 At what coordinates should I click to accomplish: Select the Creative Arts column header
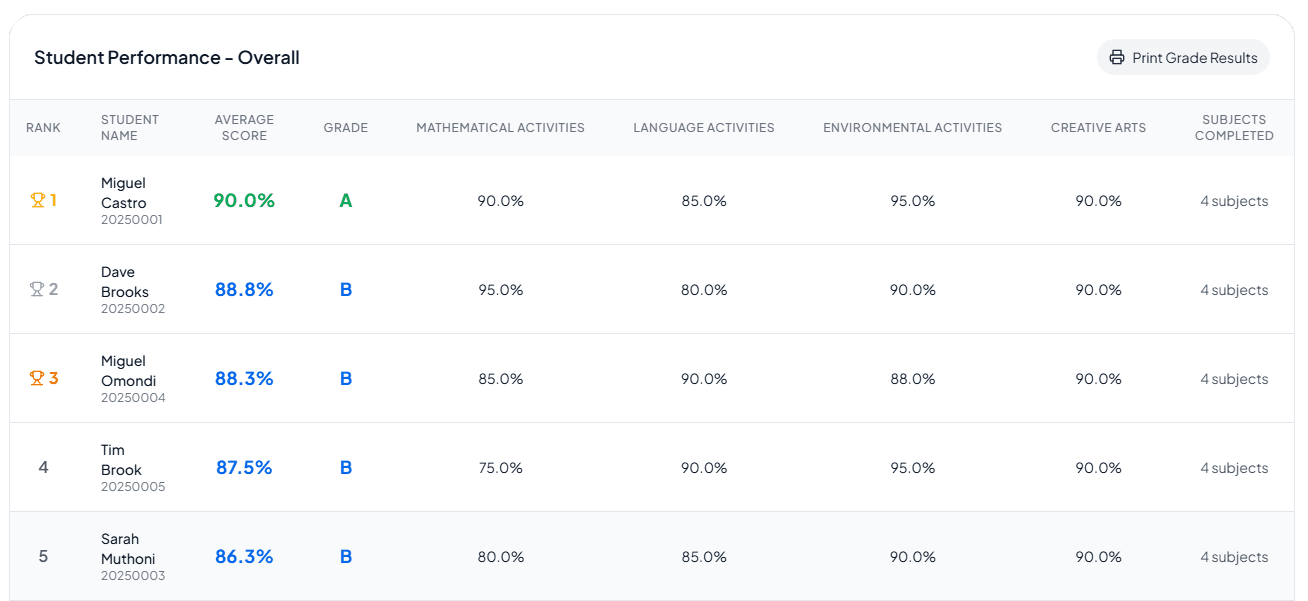1098,127
